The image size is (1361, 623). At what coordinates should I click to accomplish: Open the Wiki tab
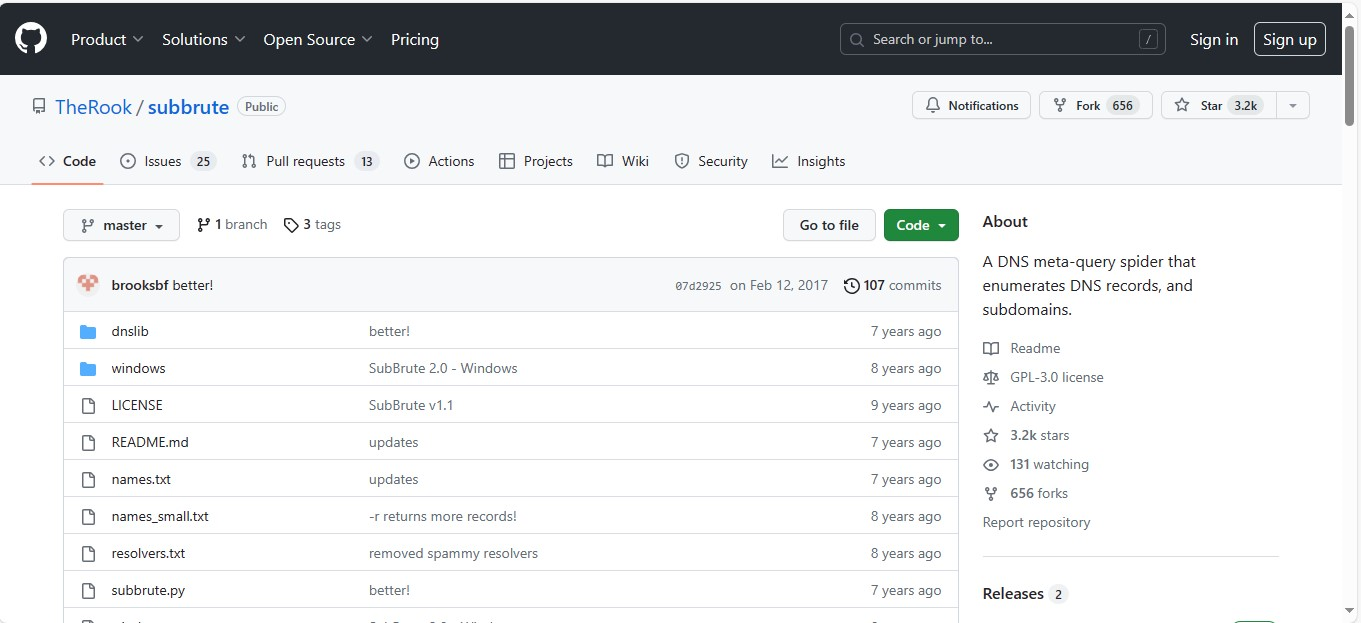623,161
